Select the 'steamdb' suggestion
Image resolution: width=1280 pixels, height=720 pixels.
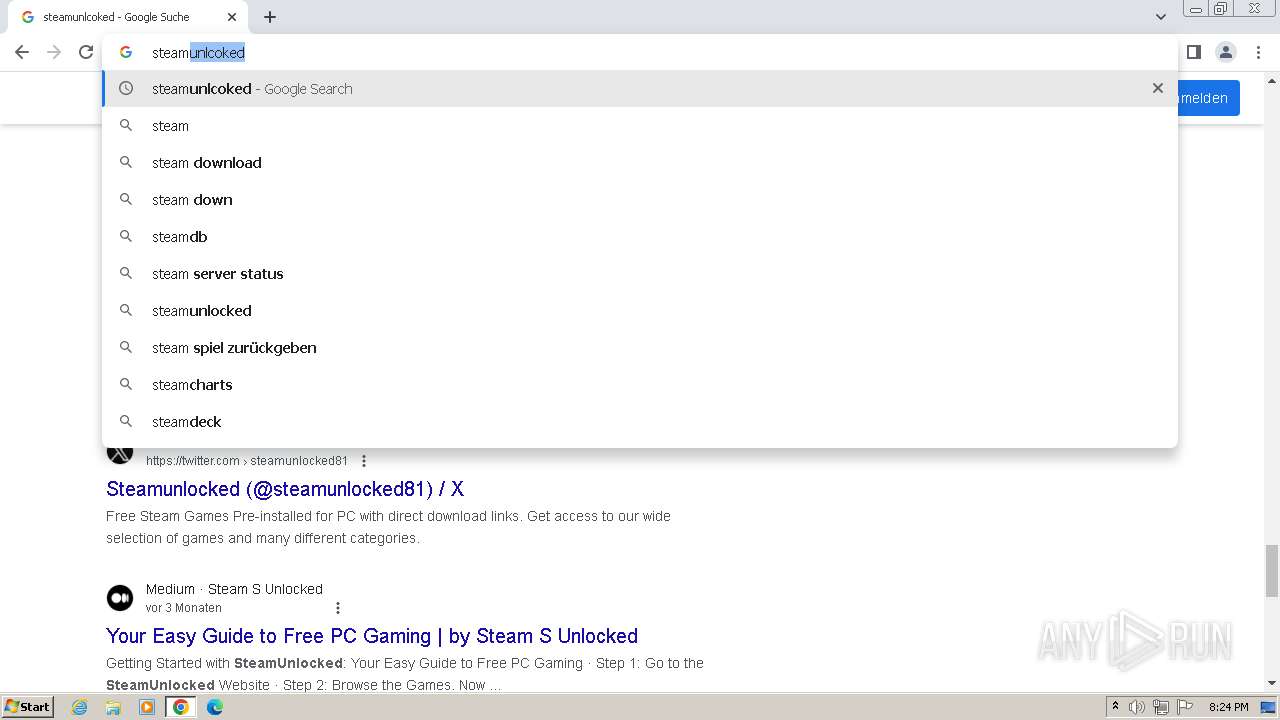640,236
